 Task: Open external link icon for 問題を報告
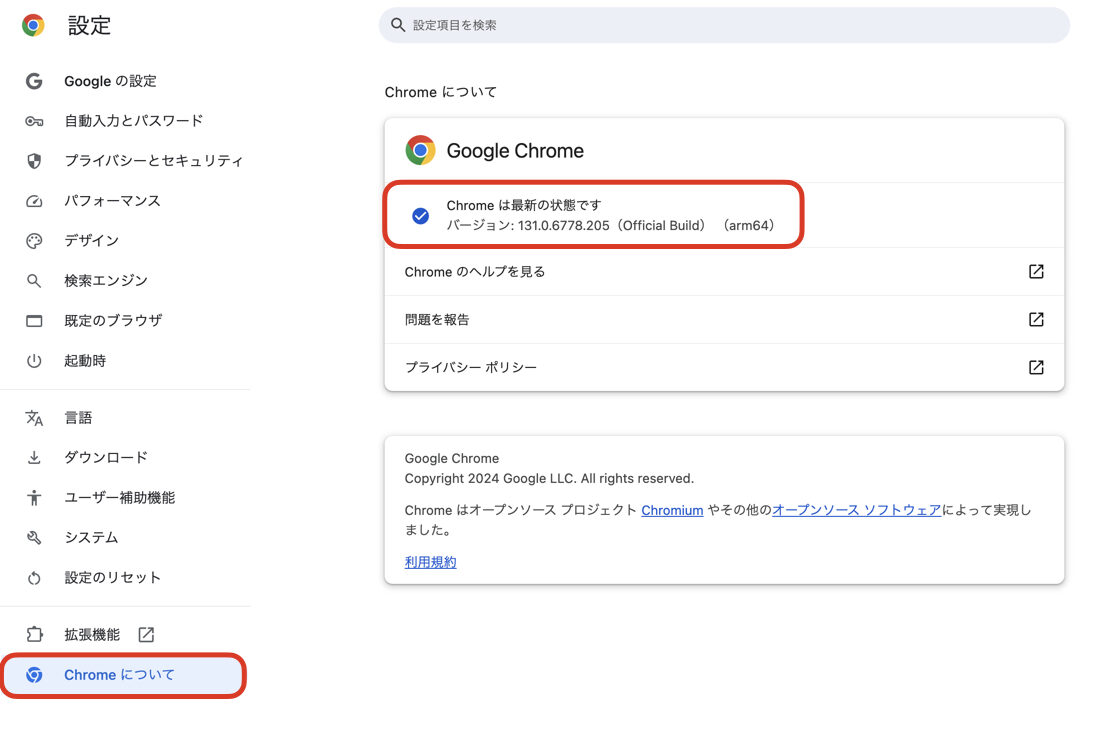click(1036, 319)
